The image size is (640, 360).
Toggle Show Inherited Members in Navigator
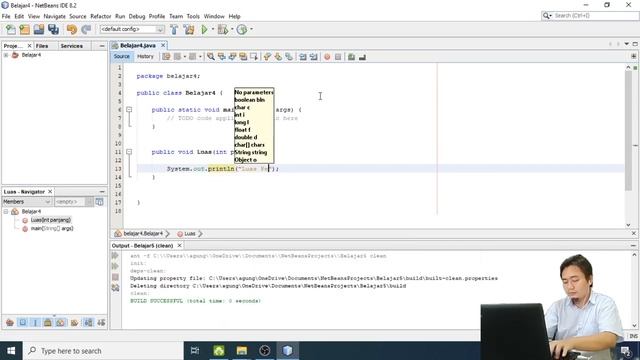10,323
